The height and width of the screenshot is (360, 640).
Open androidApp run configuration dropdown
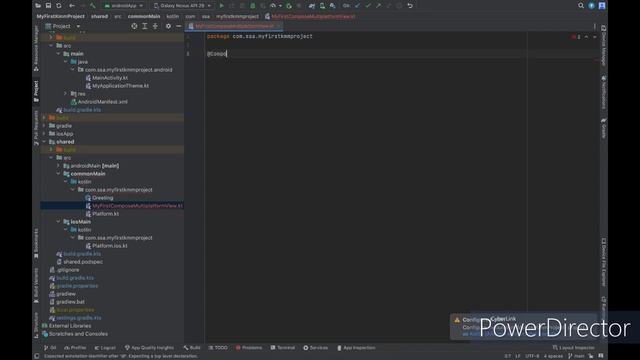[x=124, y=6]
